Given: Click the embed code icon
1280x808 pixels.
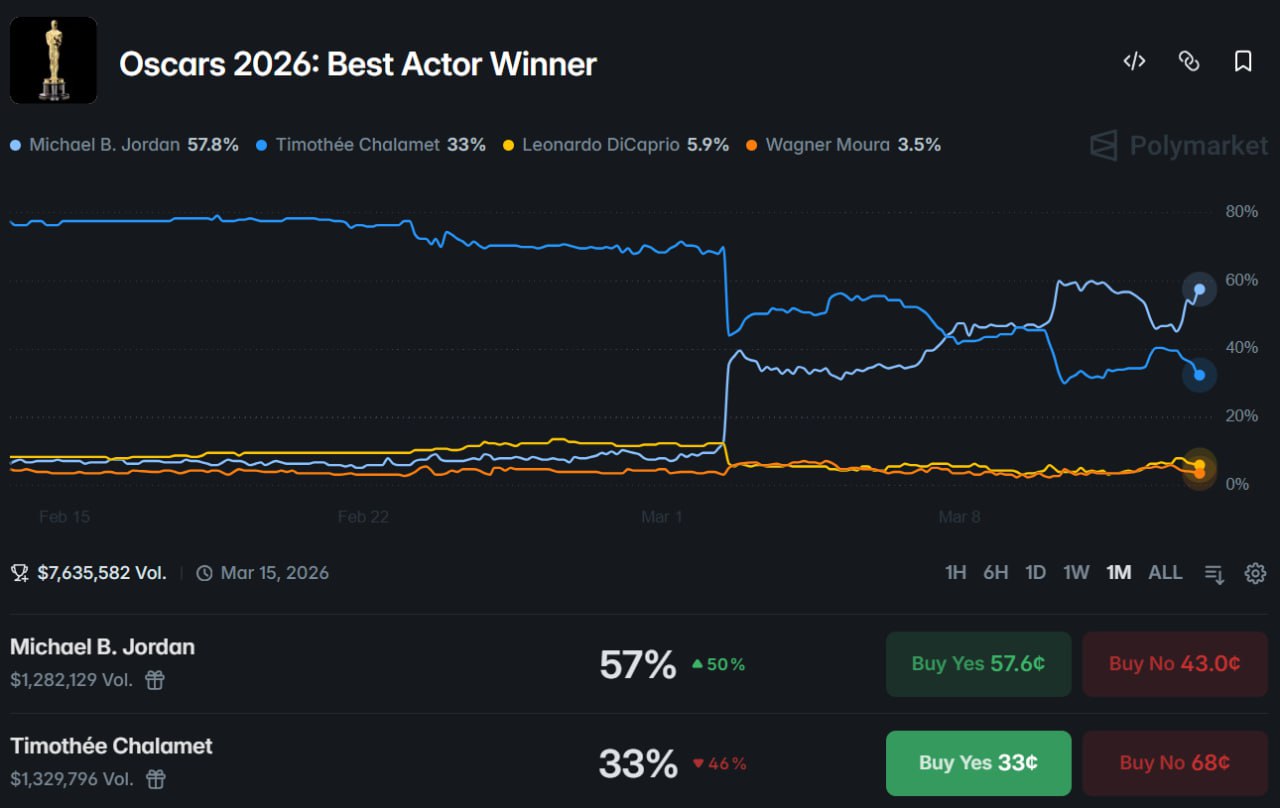Looking at the screenshot, I should (x=1134, y=61).
